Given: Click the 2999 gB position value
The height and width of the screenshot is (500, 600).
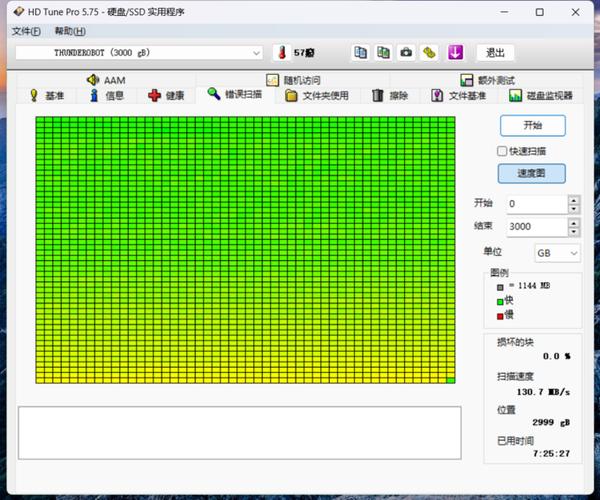Looking at the screenshot, I should [x=551, y=422].
